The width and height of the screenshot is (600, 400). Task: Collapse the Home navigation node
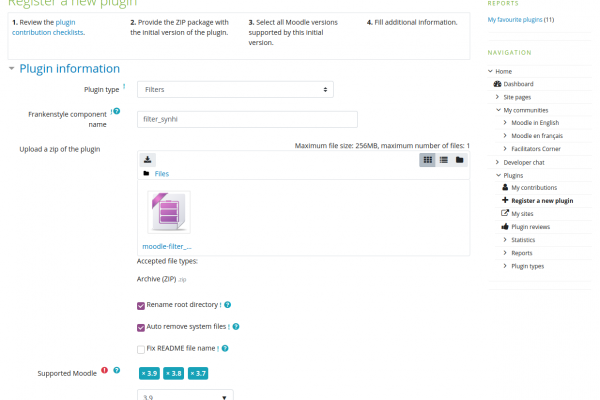(490, 71)
